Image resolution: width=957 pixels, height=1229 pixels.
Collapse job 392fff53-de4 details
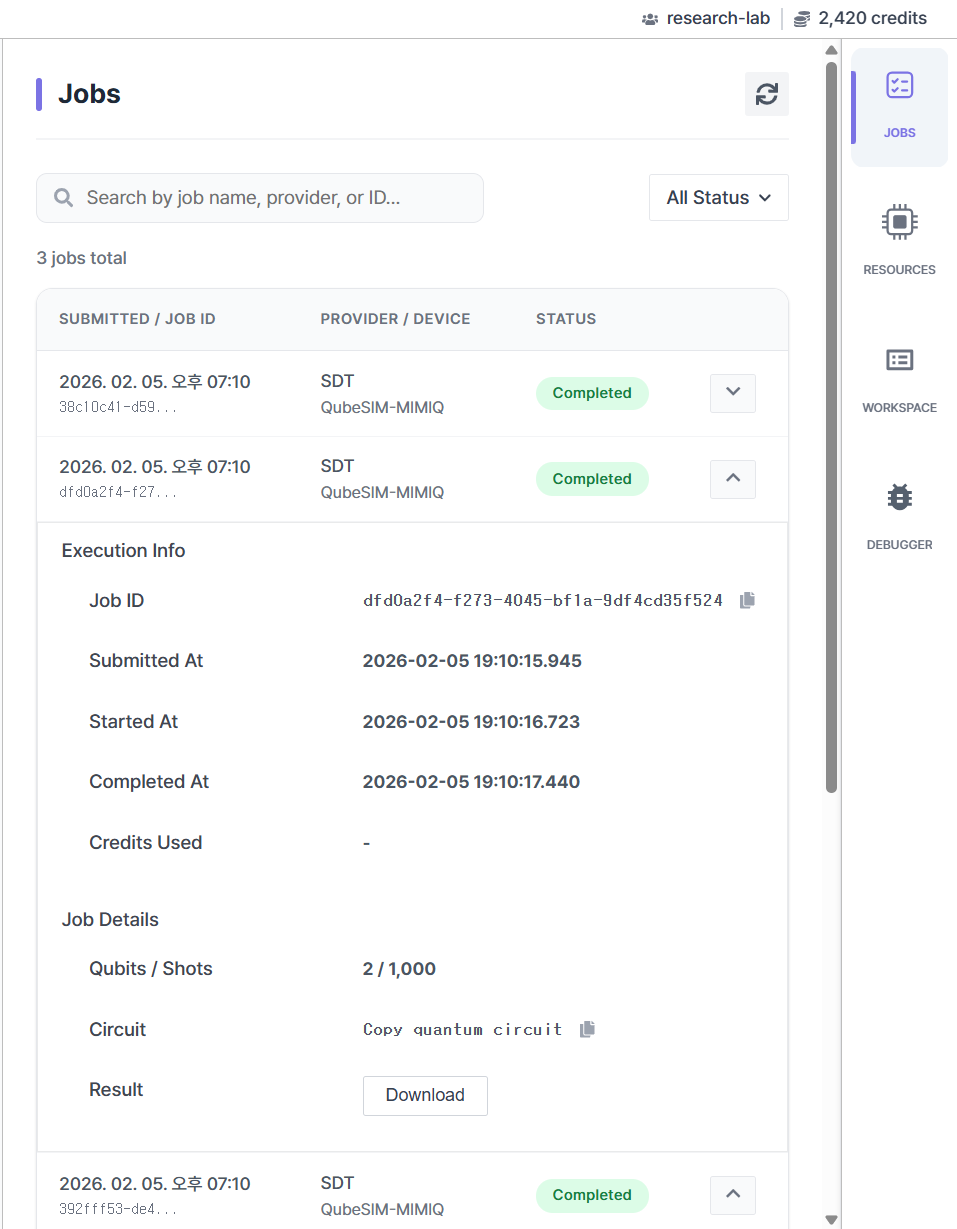732,1194
